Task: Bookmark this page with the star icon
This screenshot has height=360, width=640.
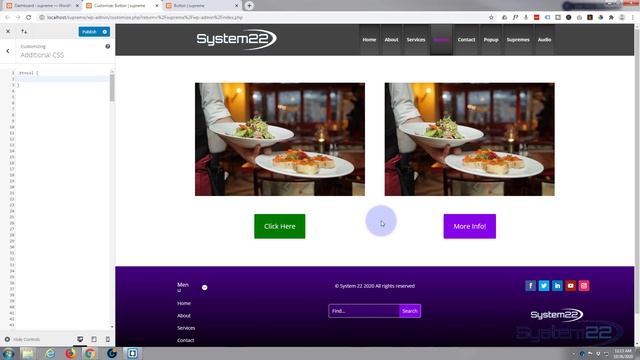Action: (491, 18)
